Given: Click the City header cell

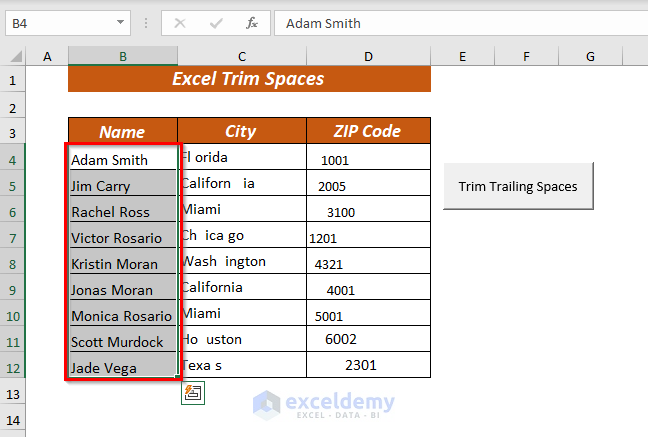Looking at the screenshot, I should click(242, 131).
